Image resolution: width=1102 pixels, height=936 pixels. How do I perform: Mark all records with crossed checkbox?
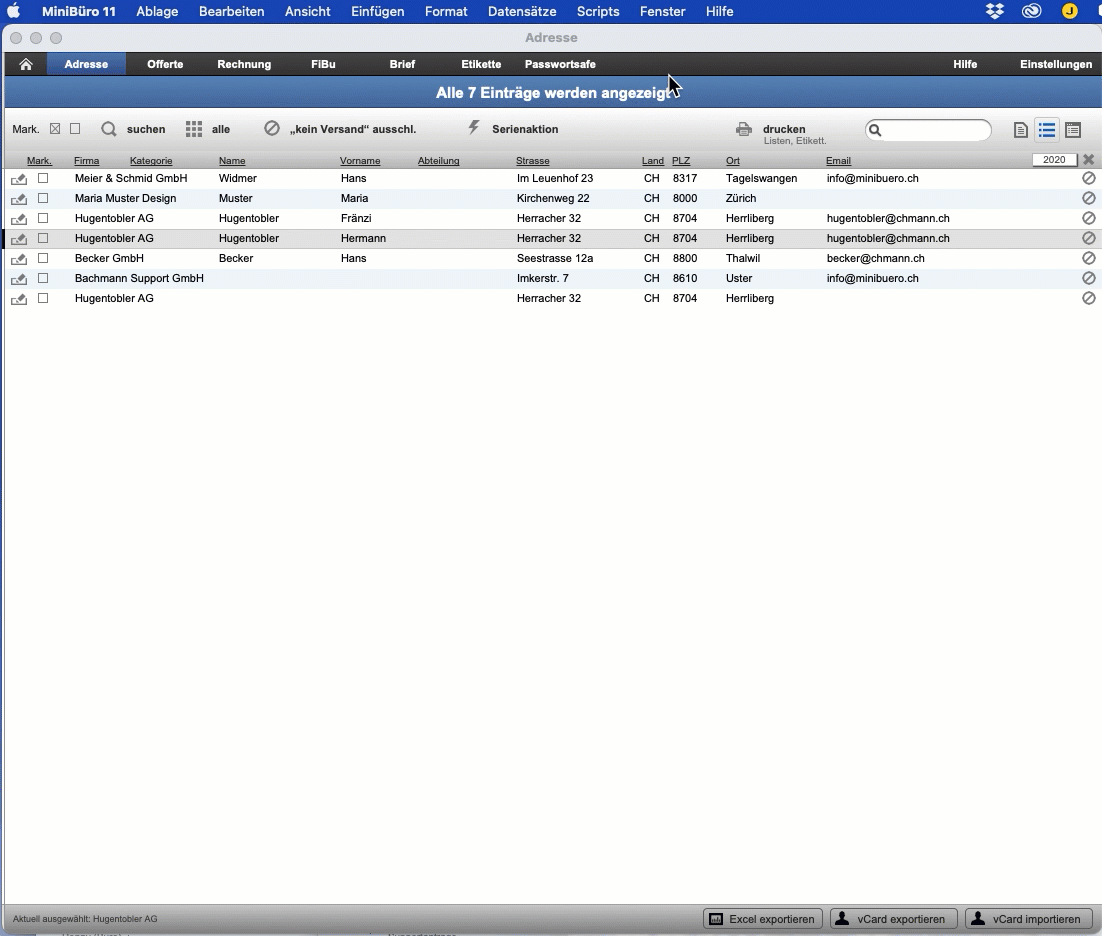coord(55,129)
